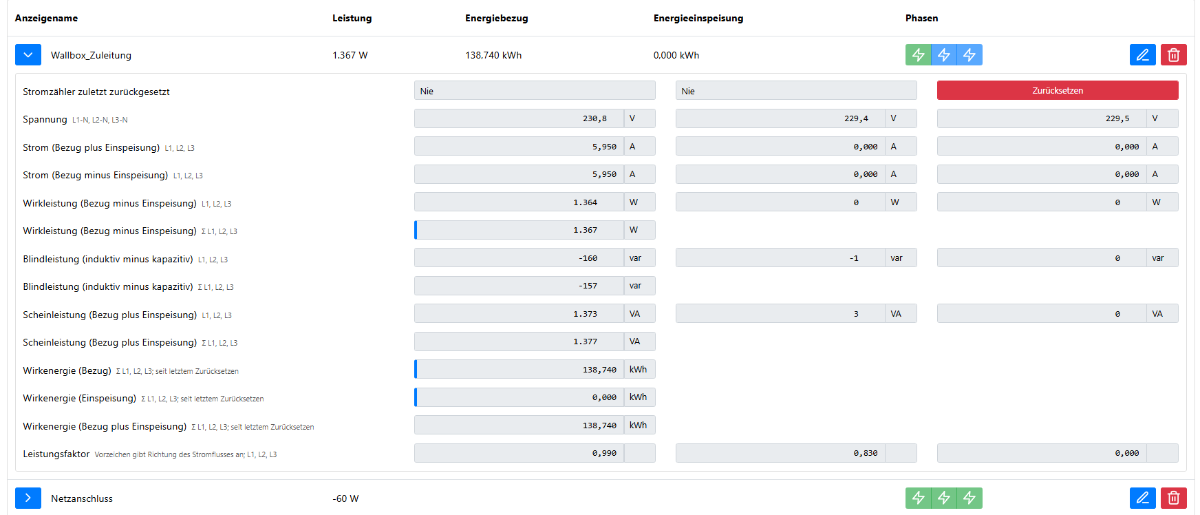Select the Wirkenergie (Bezug) value 138,740
The height and width of the screenshot is (515, 1200).
[518, 370]
